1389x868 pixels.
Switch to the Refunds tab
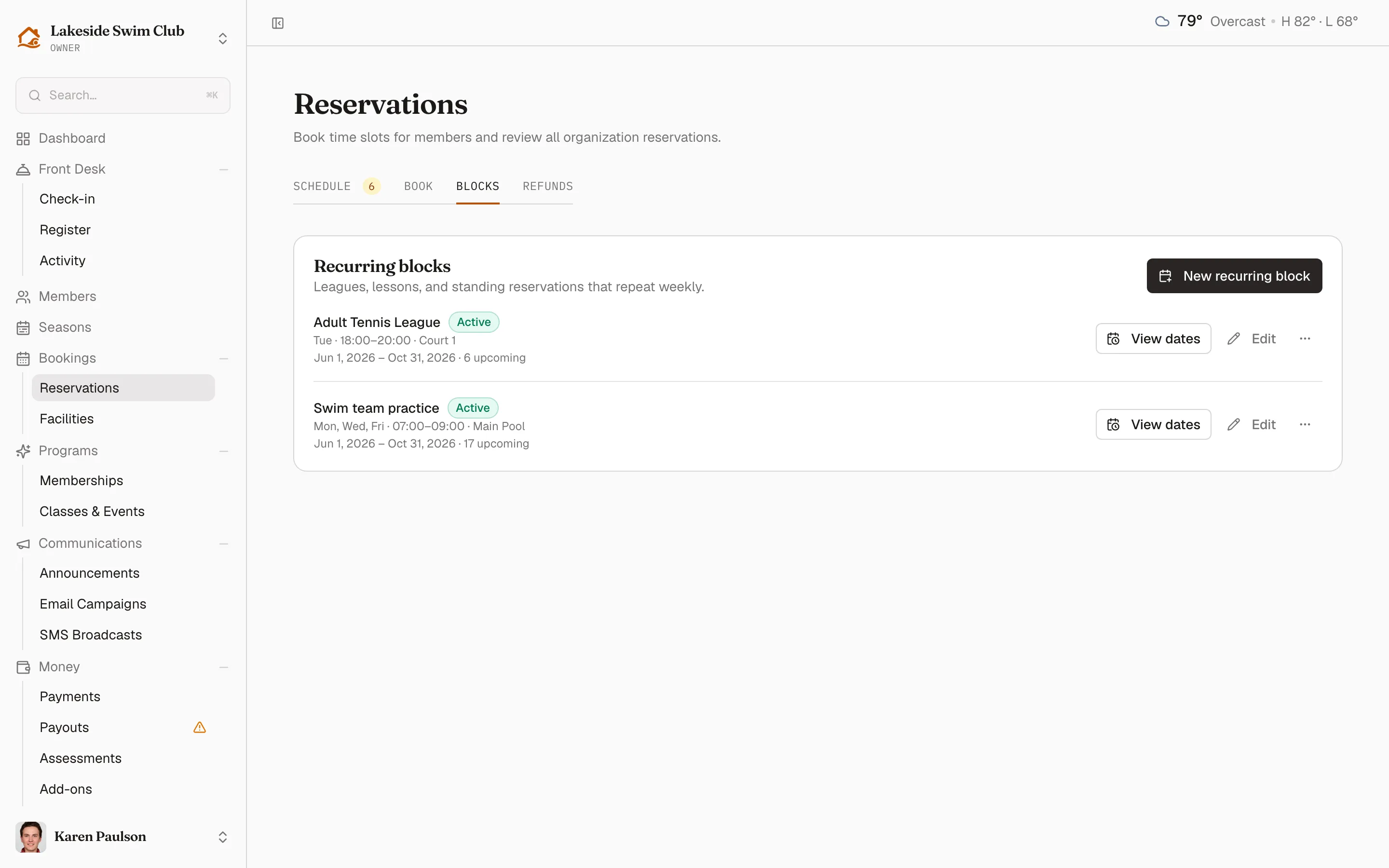[x=547, y=187]
